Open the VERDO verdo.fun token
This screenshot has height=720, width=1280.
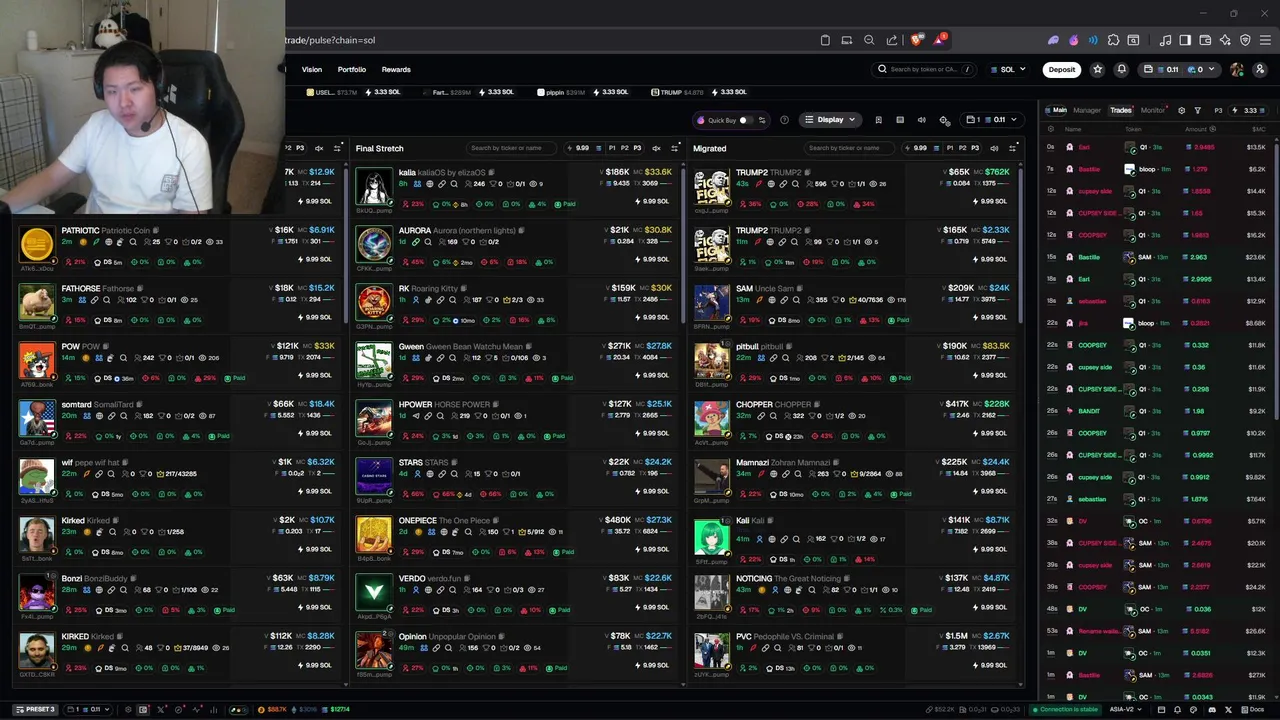(x=430, y=579)
